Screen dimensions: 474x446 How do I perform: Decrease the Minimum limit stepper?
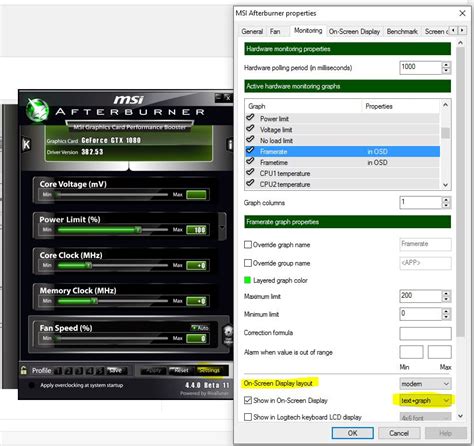pos(446,317)
